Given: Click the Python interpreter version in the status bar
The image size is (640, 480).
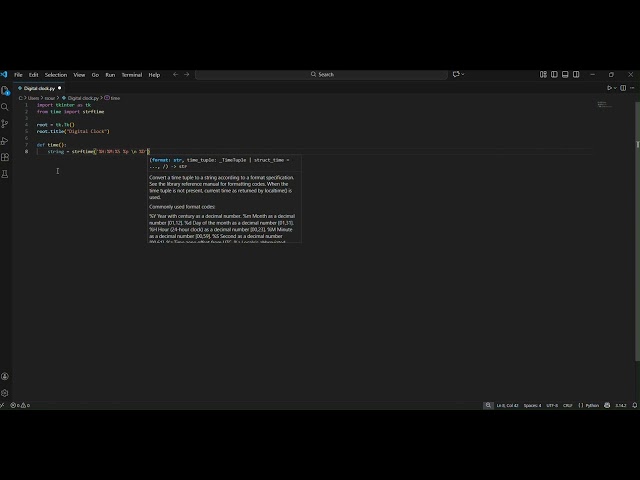Looking at the screenshot, I should pyautogui.click(x=621, y=405).
